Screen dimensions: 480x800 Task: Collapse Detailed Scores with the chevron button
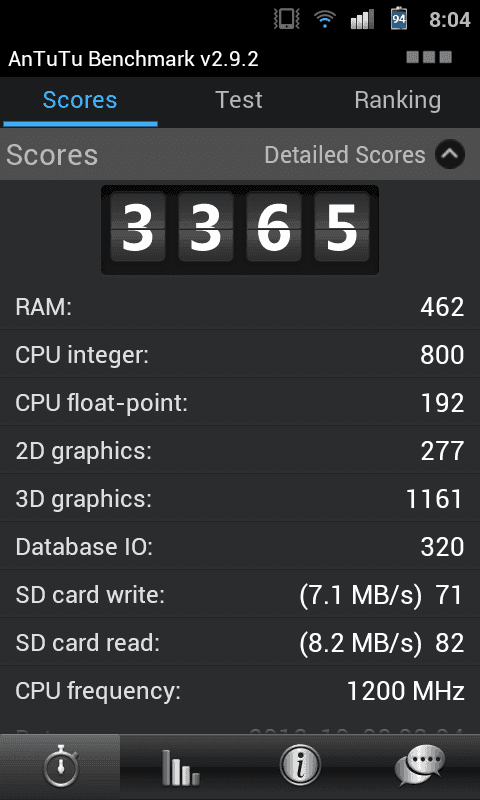[450, 155]
